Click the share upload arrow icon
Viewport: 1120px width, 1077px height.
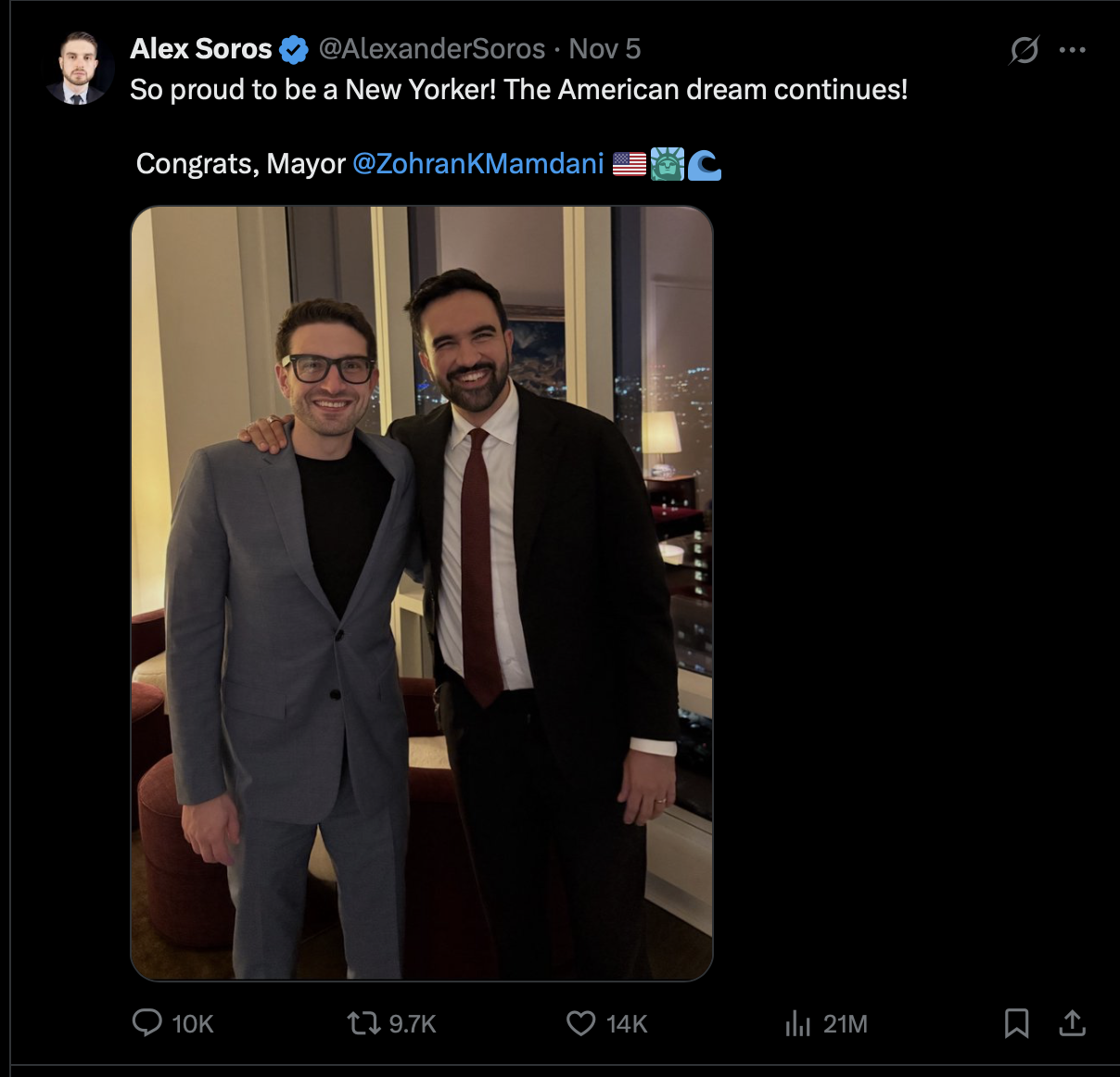[1072, 1023]
